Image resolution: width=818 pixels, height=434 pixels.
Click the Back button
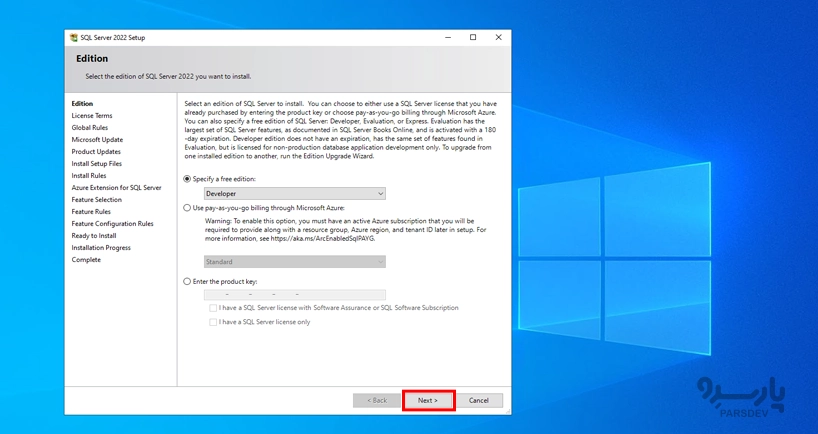click(377, 400)
